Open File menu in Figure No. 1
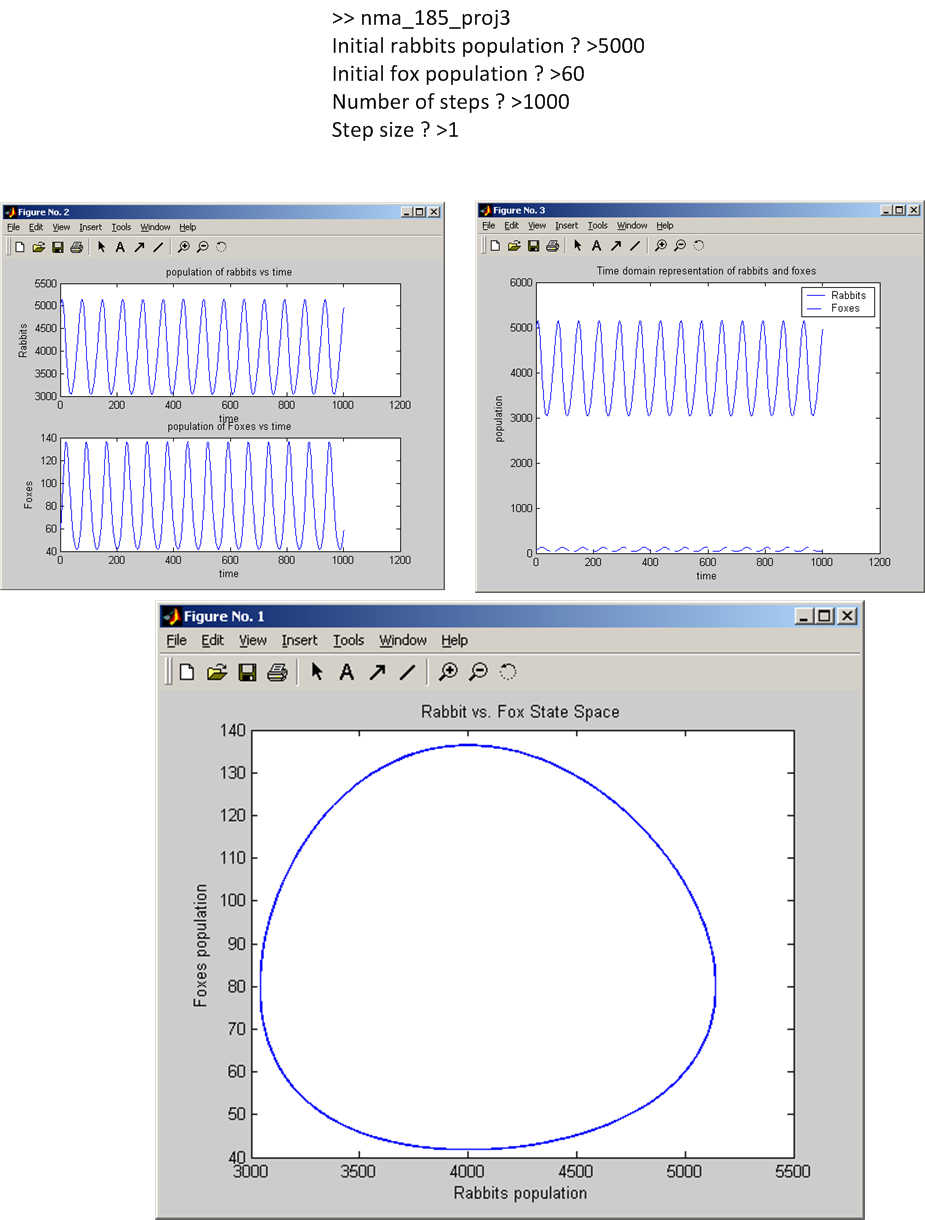The width and height of the screenshot is (925, 1220). [x=176, y=640]
